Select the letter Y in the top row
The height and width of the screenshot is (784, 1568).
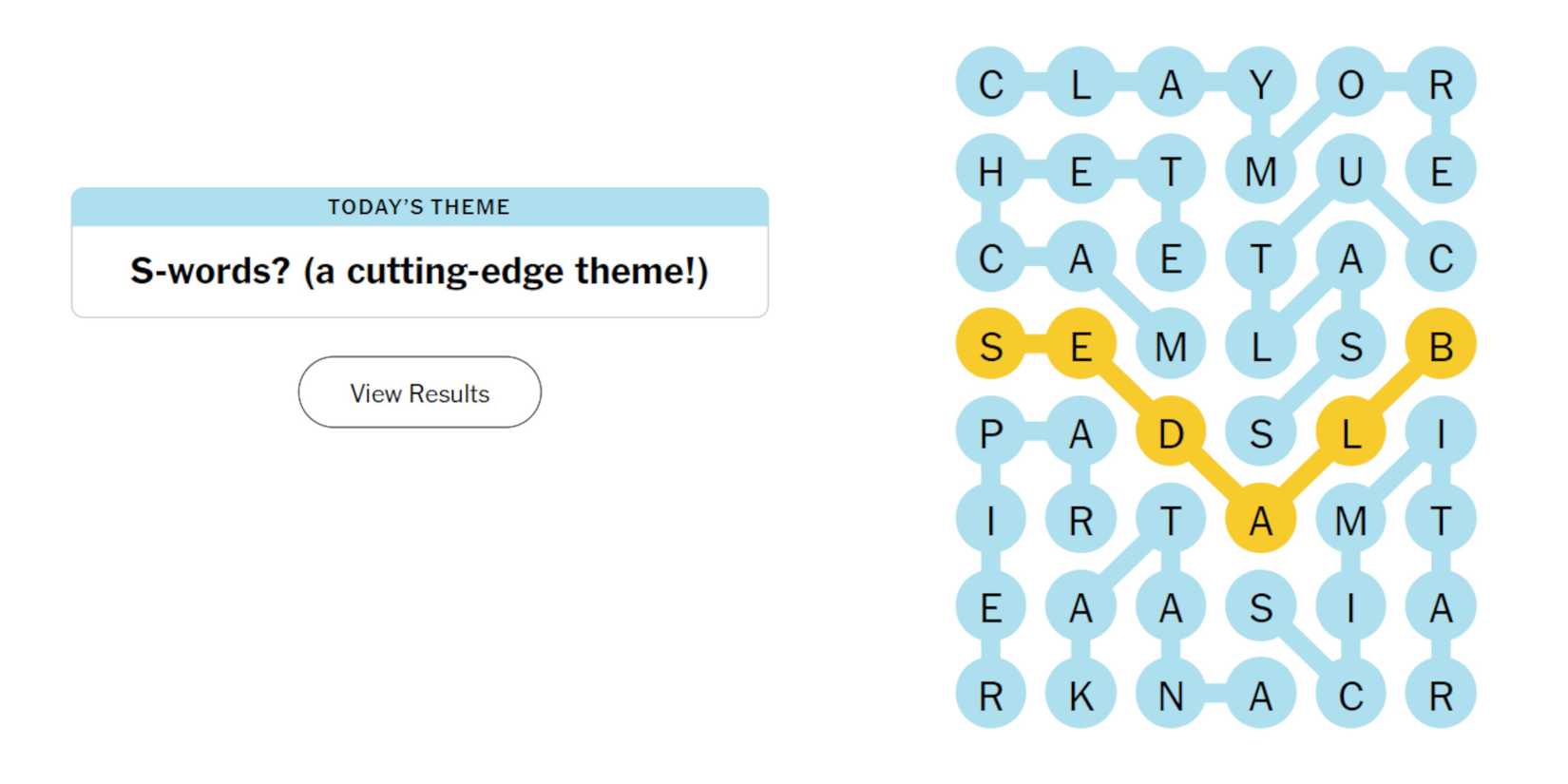[x=1261, y=86]
